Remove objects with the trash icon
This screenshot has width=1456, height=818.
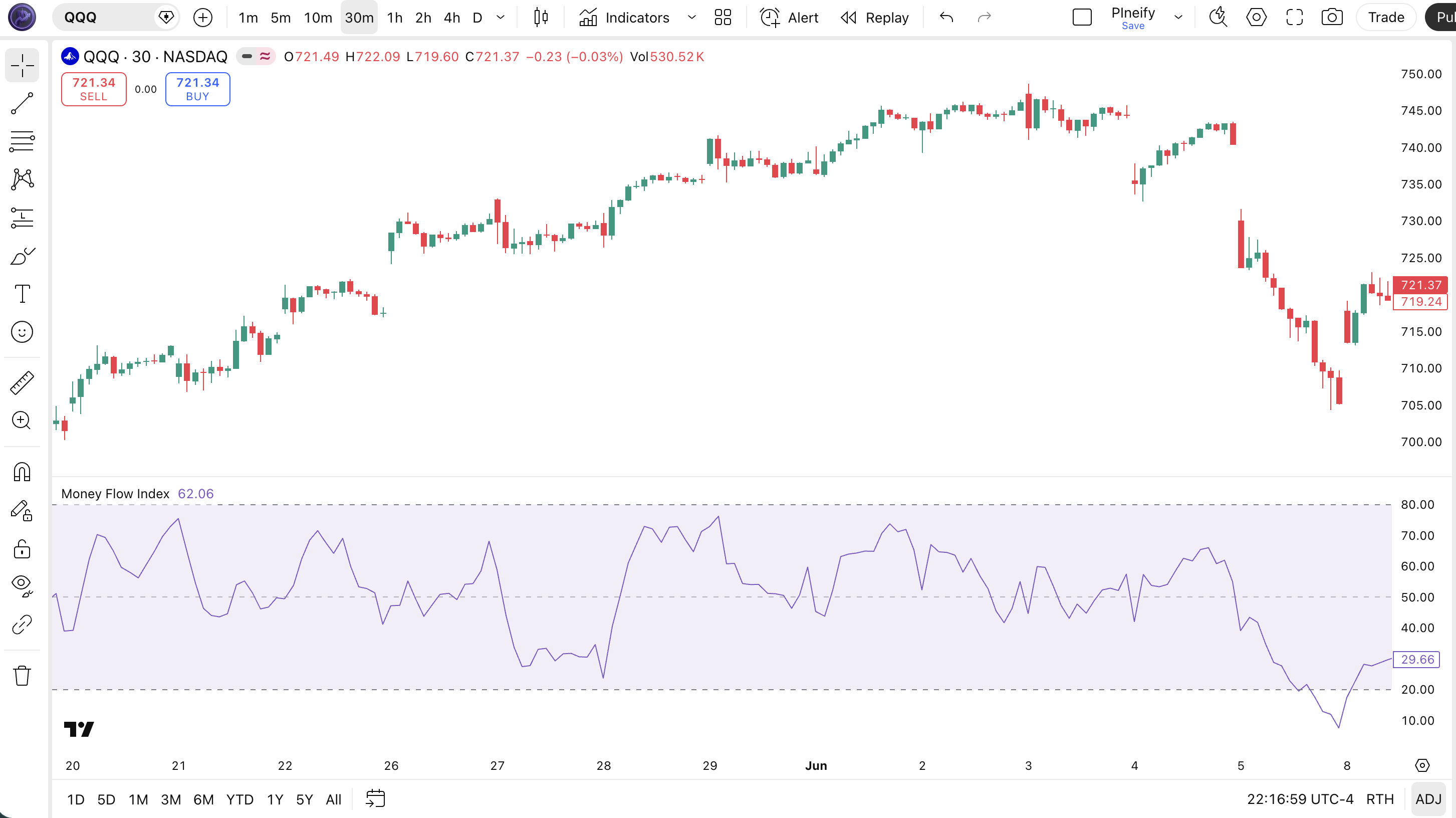22,676
